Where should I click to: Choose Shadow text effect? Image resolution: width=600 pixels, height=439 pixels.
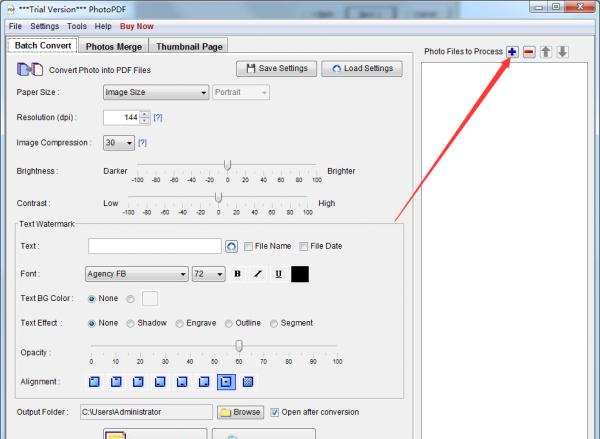pyautogui.click(x=130, y=323)
